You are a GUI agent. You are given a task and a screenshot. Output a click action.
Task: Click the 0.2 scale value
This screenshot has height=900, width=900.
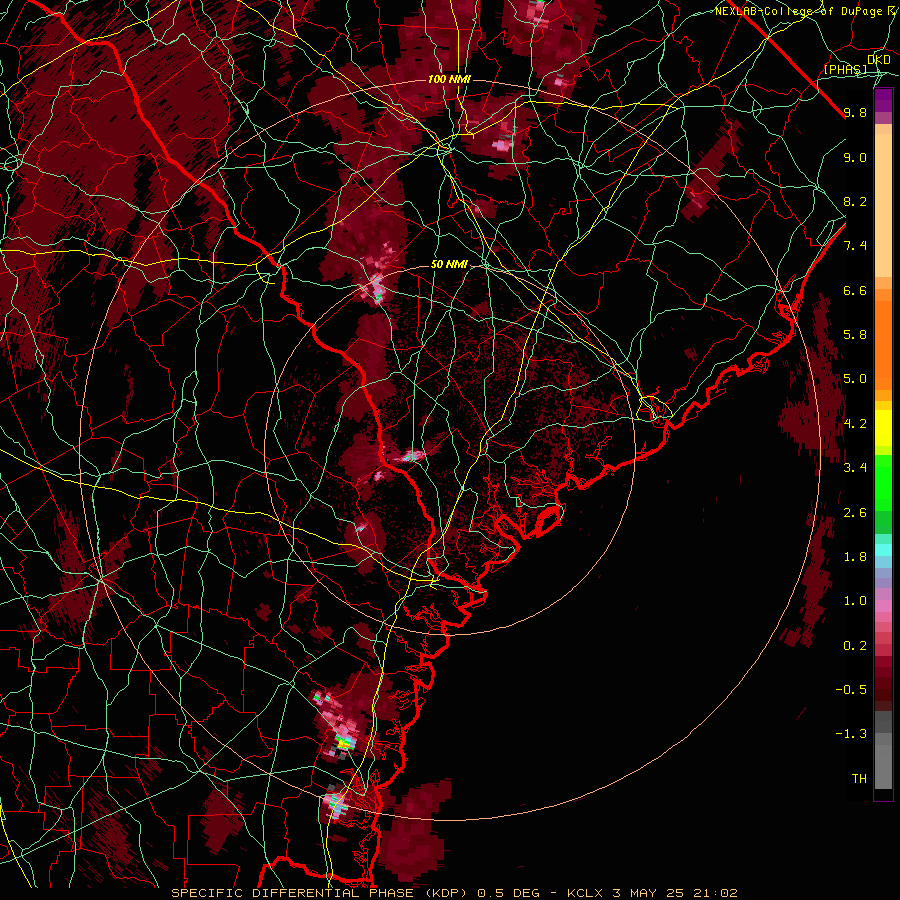pos(855,646)
